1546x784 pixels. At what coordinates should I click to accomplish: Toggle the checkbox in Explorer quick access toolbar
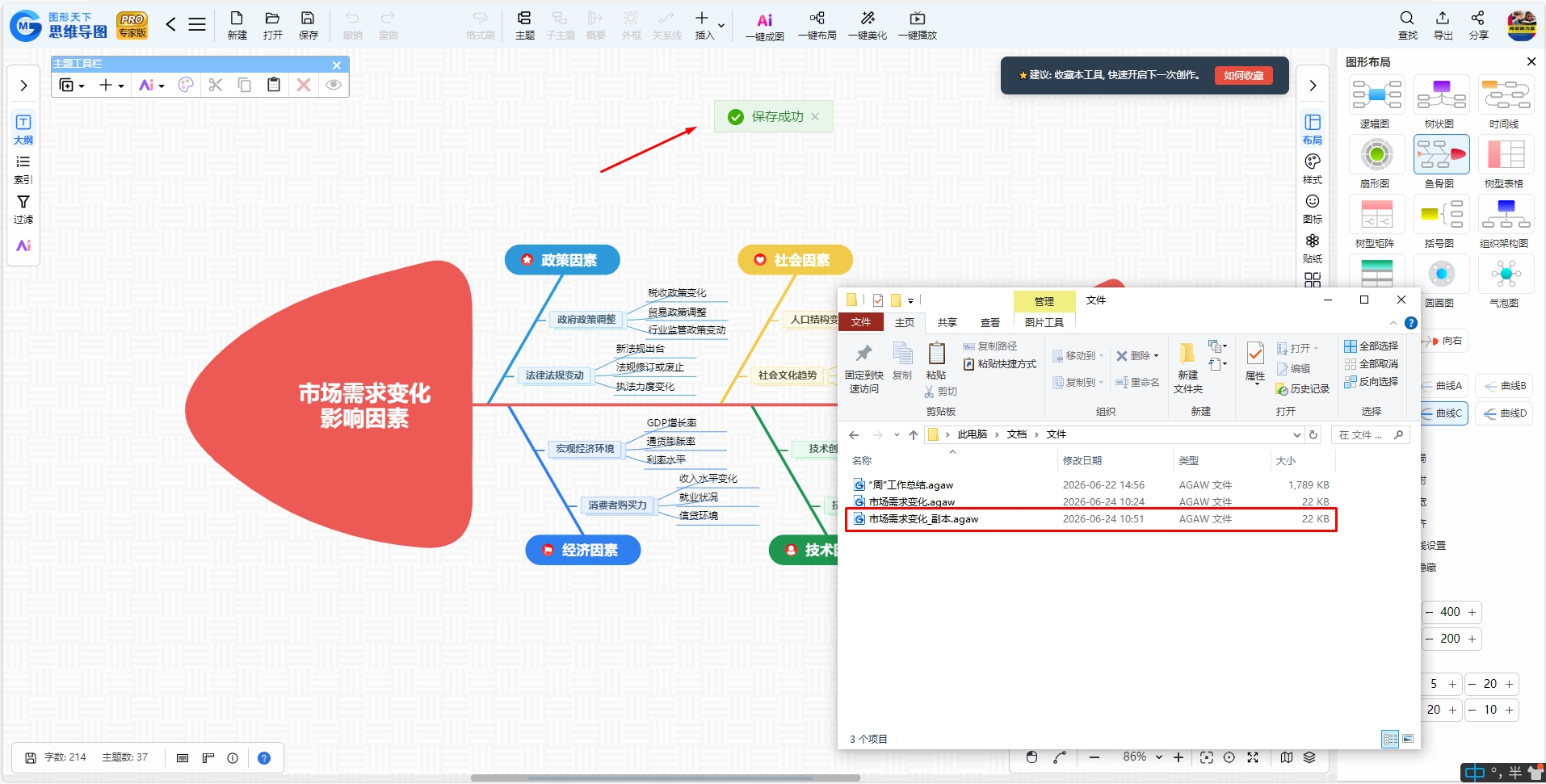[x=878, y=300]
